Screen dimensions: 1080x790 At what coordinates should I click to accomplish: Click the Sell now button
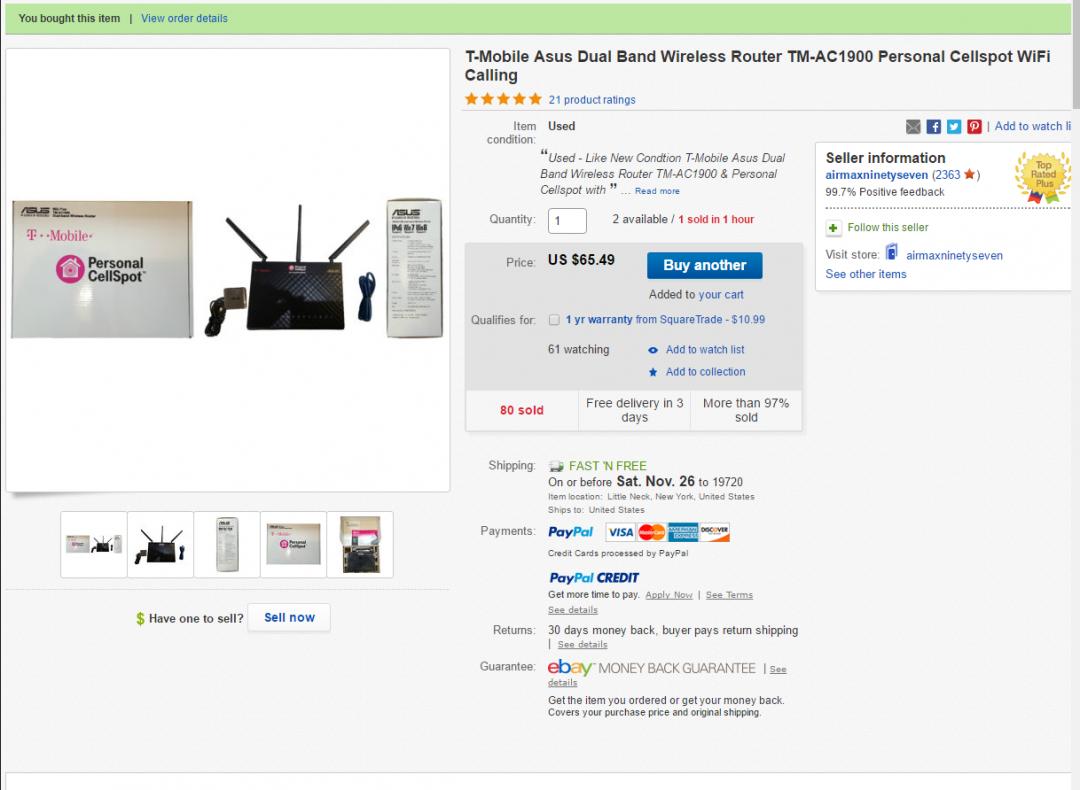(x=289, y=618)
